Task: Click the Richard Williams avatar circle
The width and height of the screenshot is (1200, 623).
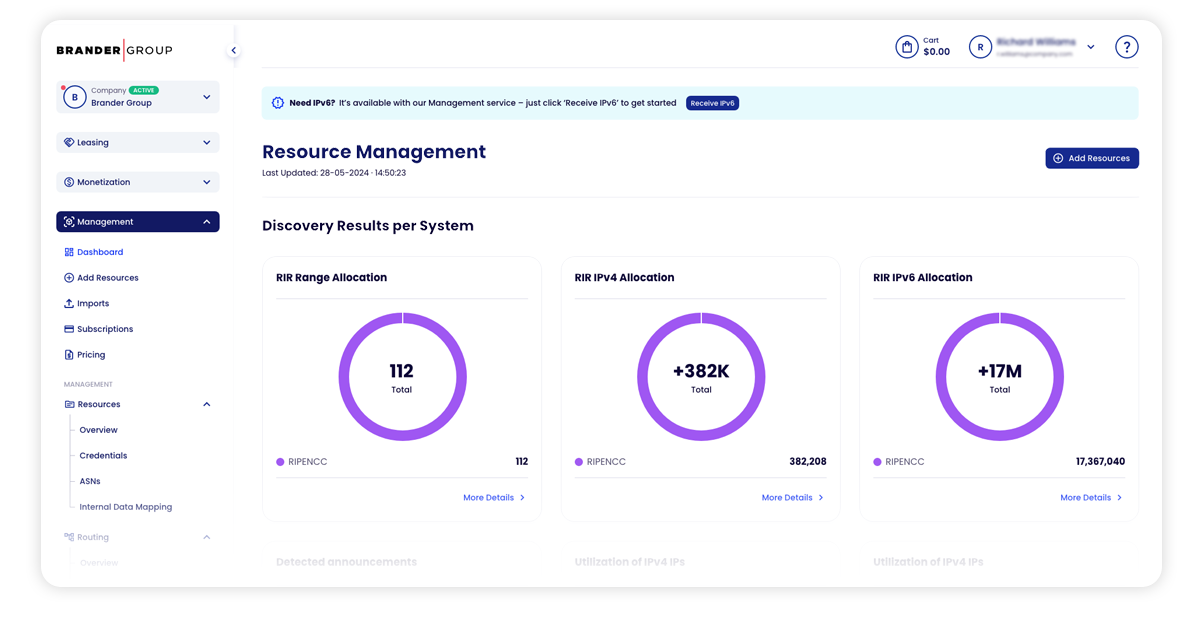Action: [979, 46]
